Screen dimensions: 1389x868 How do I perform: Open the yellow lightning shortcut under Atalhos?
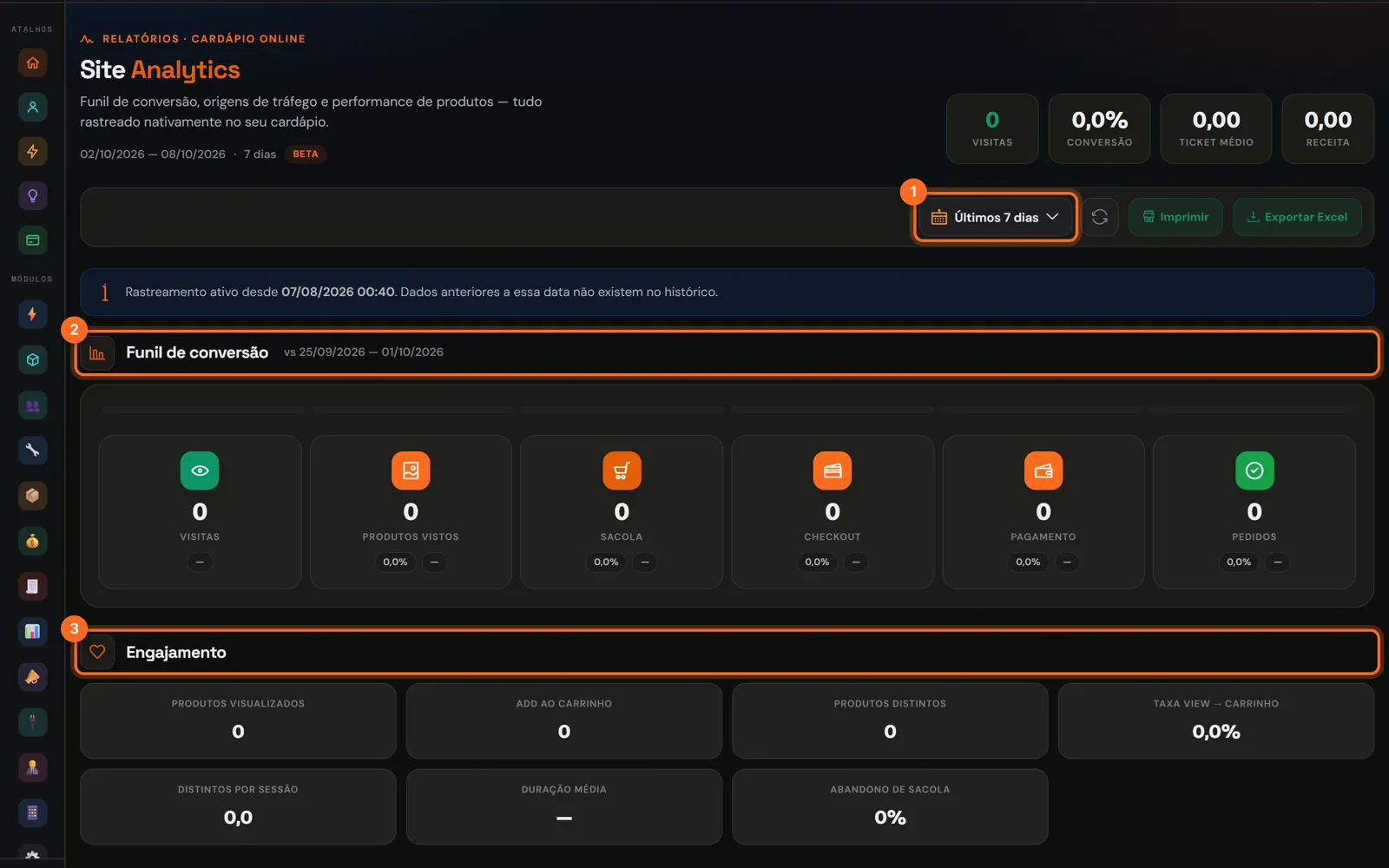click(x=32, y=151)
